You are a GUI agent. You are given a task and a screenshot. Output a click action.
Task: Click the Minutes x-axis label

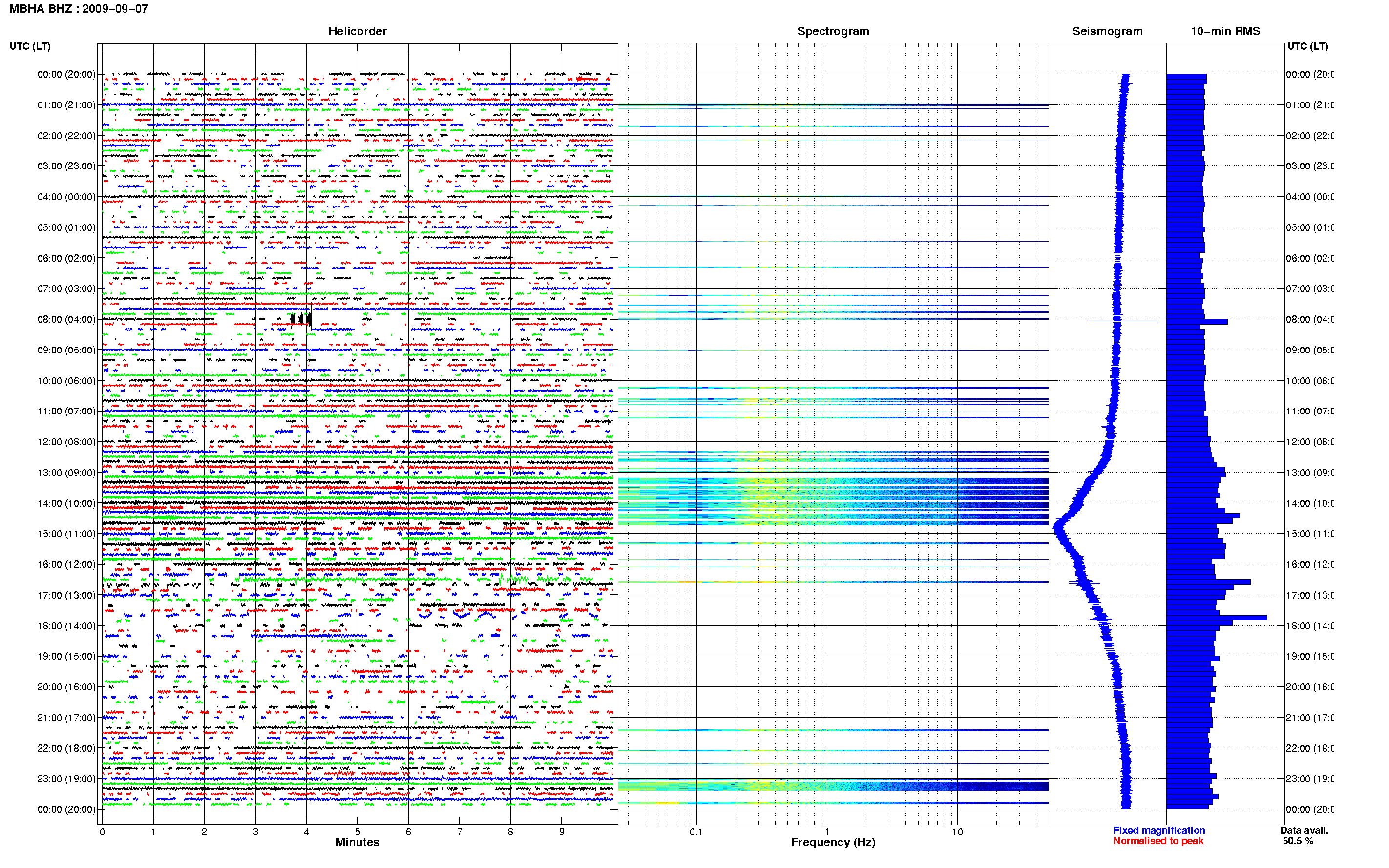[357, 842]
